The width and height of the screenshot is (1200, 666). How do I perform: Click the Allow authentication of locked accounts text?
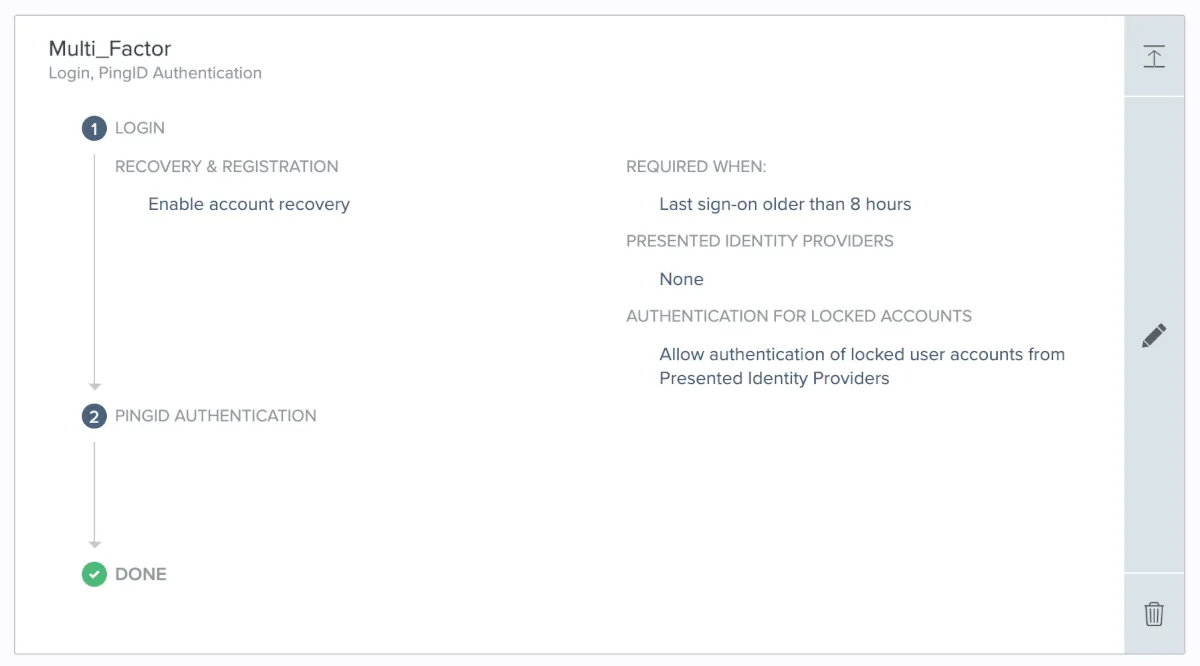tap(861, 366)
